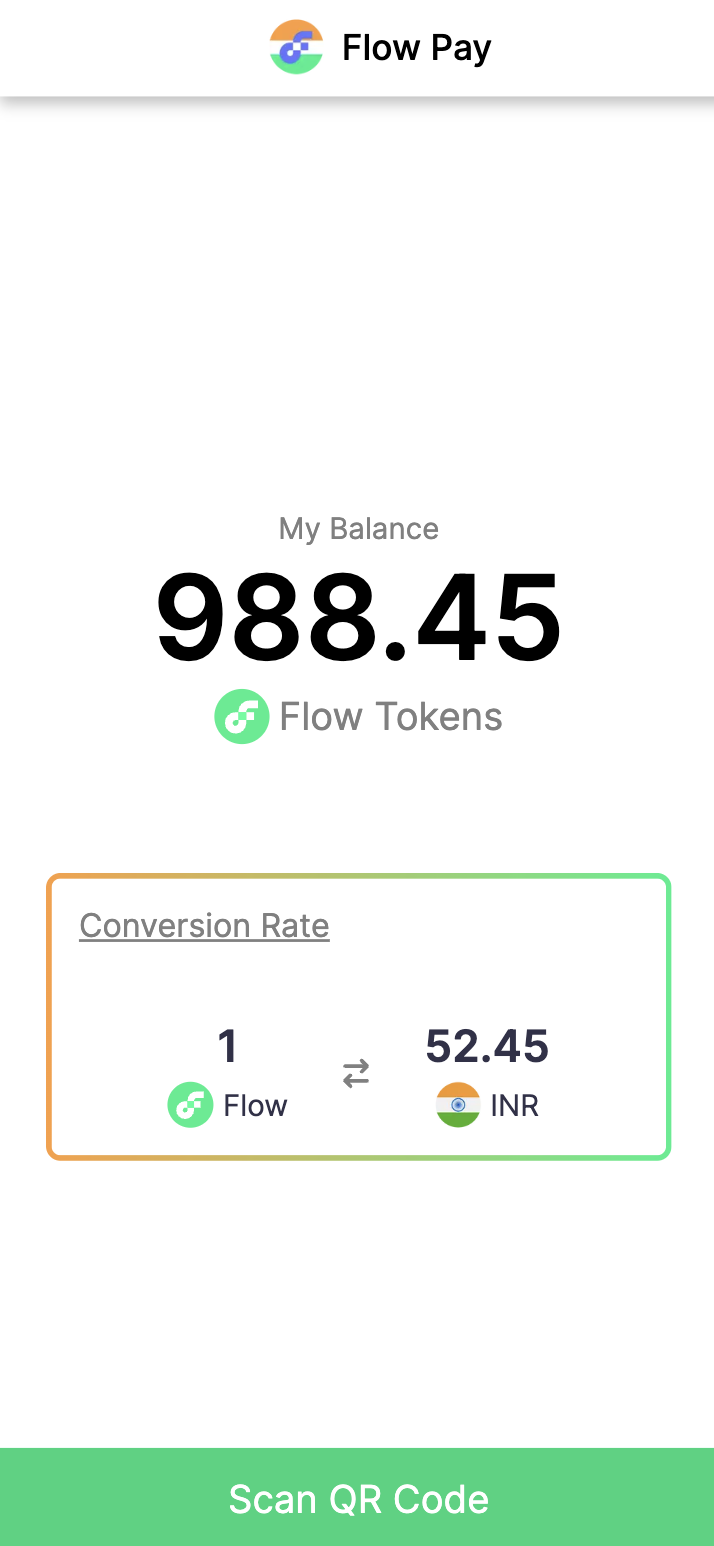The width and height of the screenshot is (714, 1546).
Task: Toggle the conversion direction with the swap control
Action: [356, 1073]
